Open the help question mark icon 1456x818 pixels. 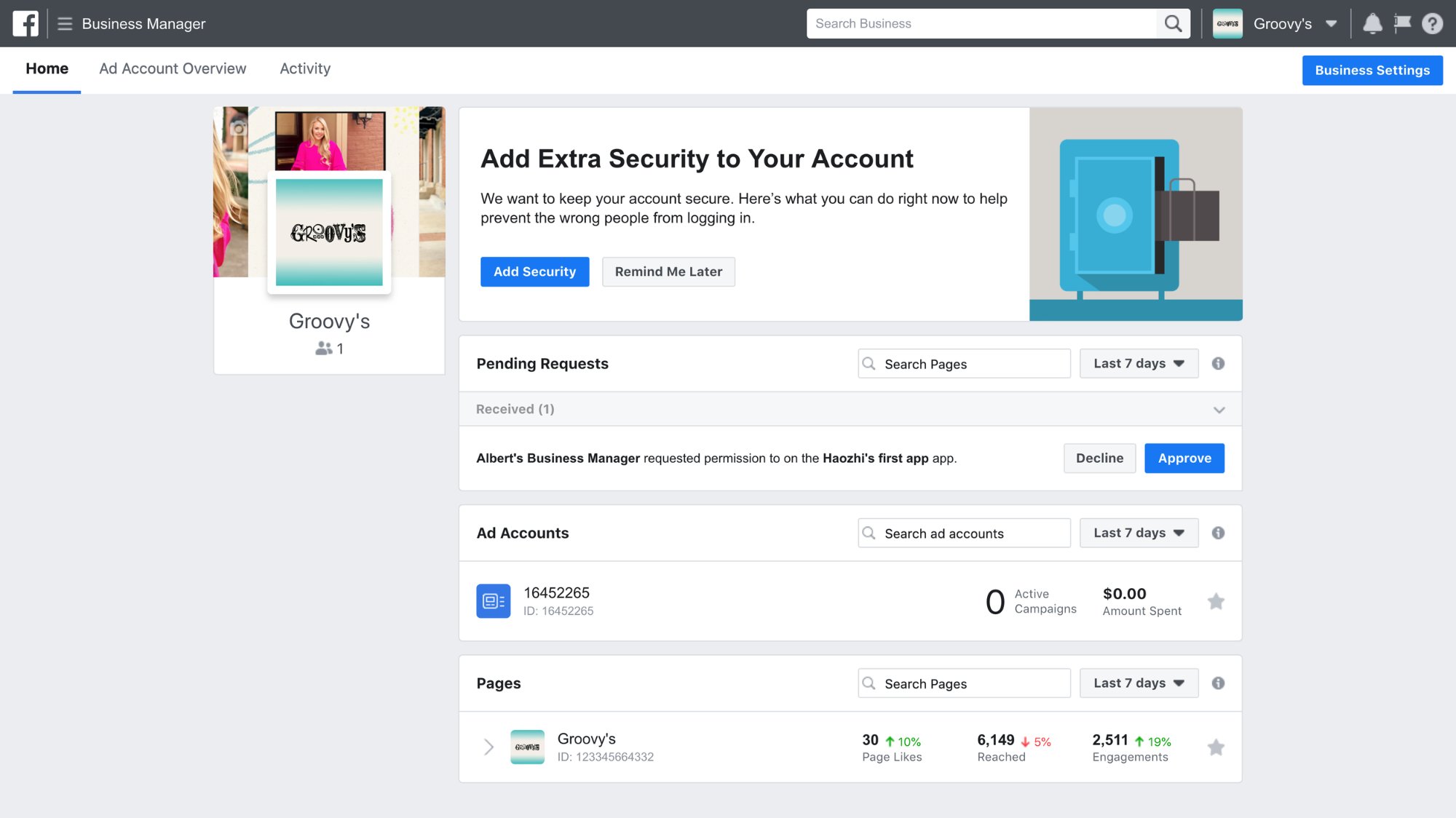(x=1432, y=23)
